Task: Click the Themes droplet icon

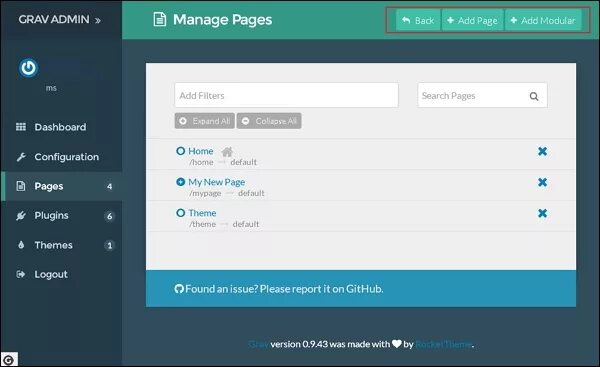Action: (21, 245)
